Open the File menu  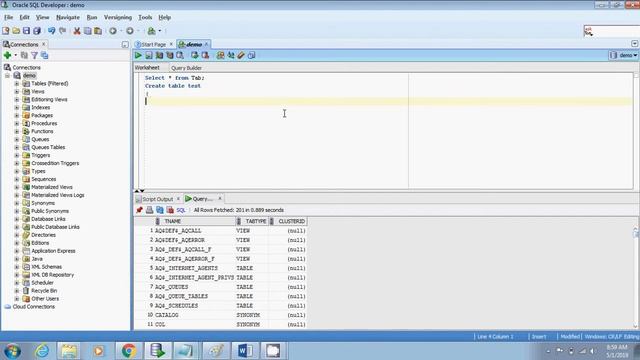9,17
